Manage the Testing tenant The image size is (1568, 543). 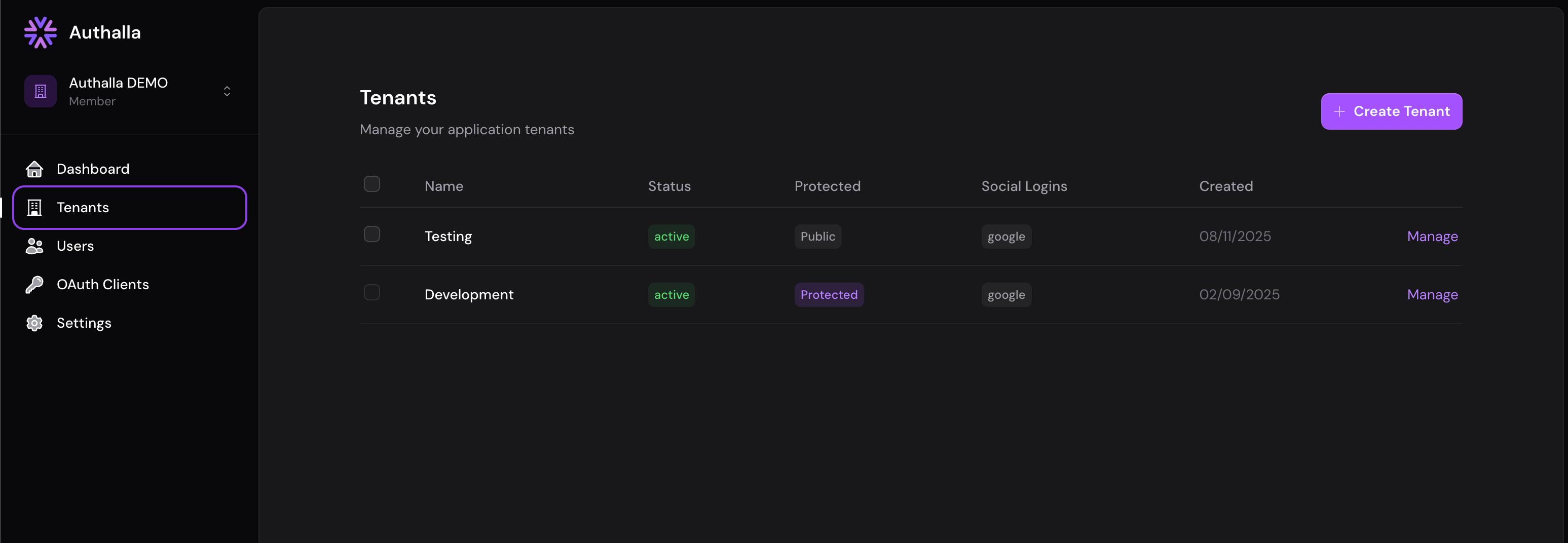pyautogui.click(x=1432, y=237)
